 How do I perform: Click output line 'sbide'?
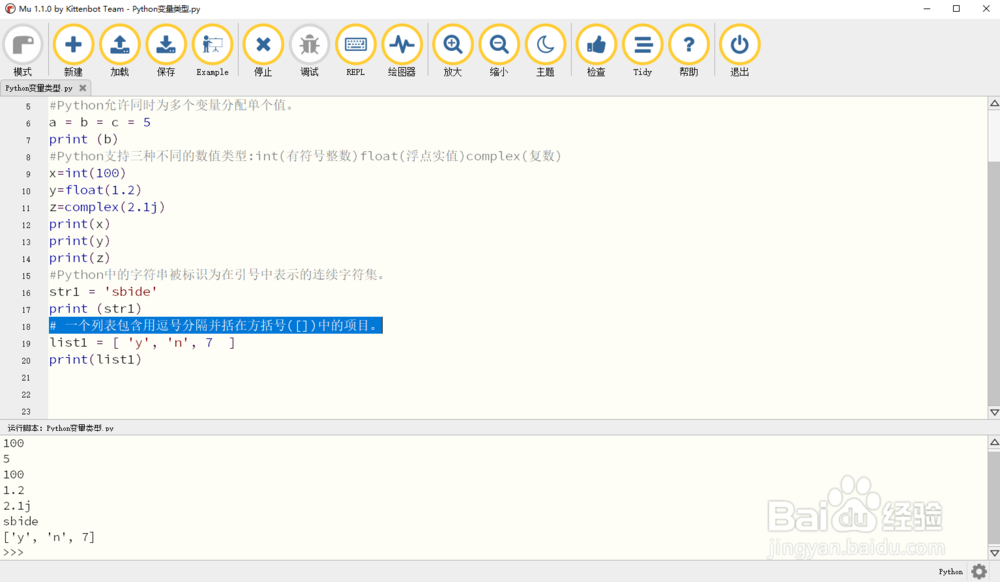point(20,521)
